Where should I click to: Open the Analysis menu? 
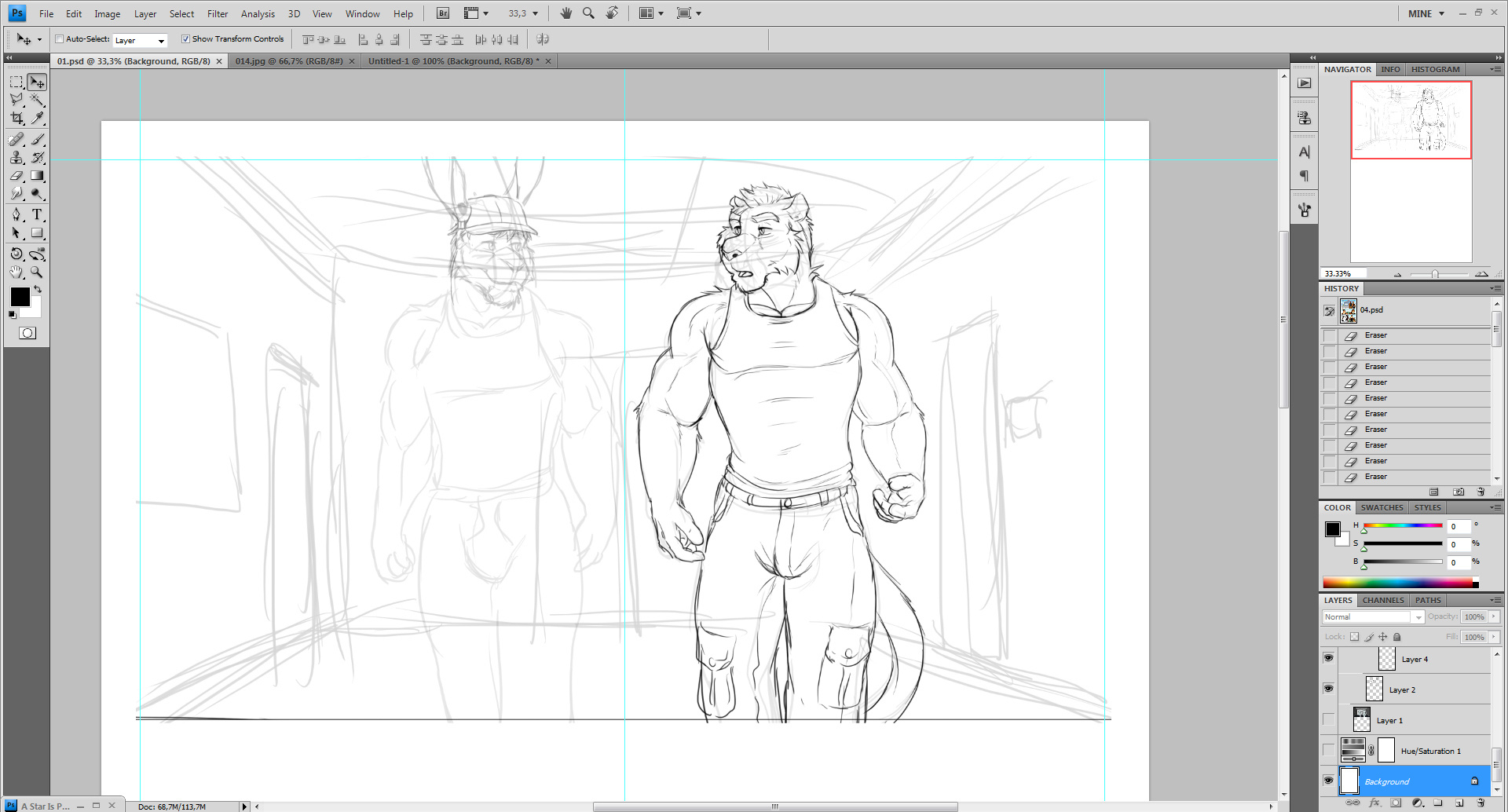coord(258,13)
